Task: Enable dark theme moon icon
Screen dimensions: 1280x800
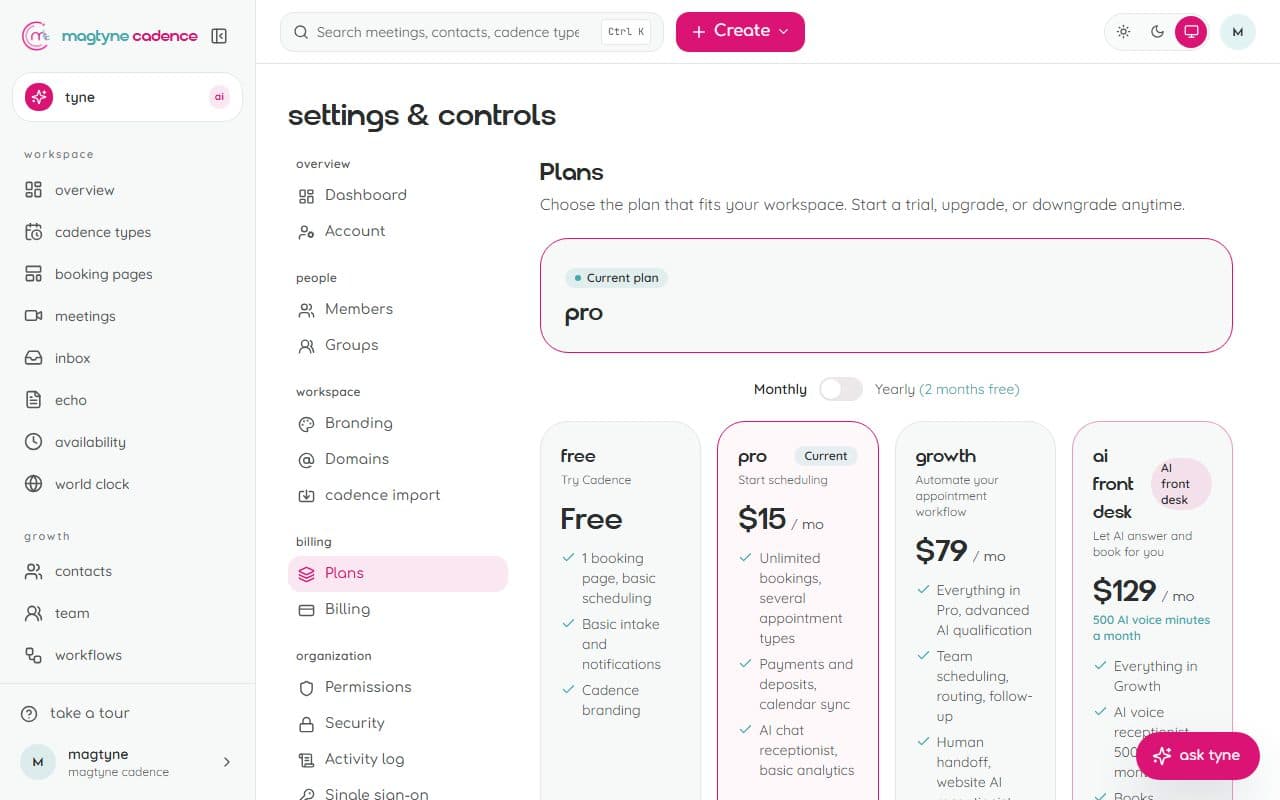Action: tap(1157, 32)
